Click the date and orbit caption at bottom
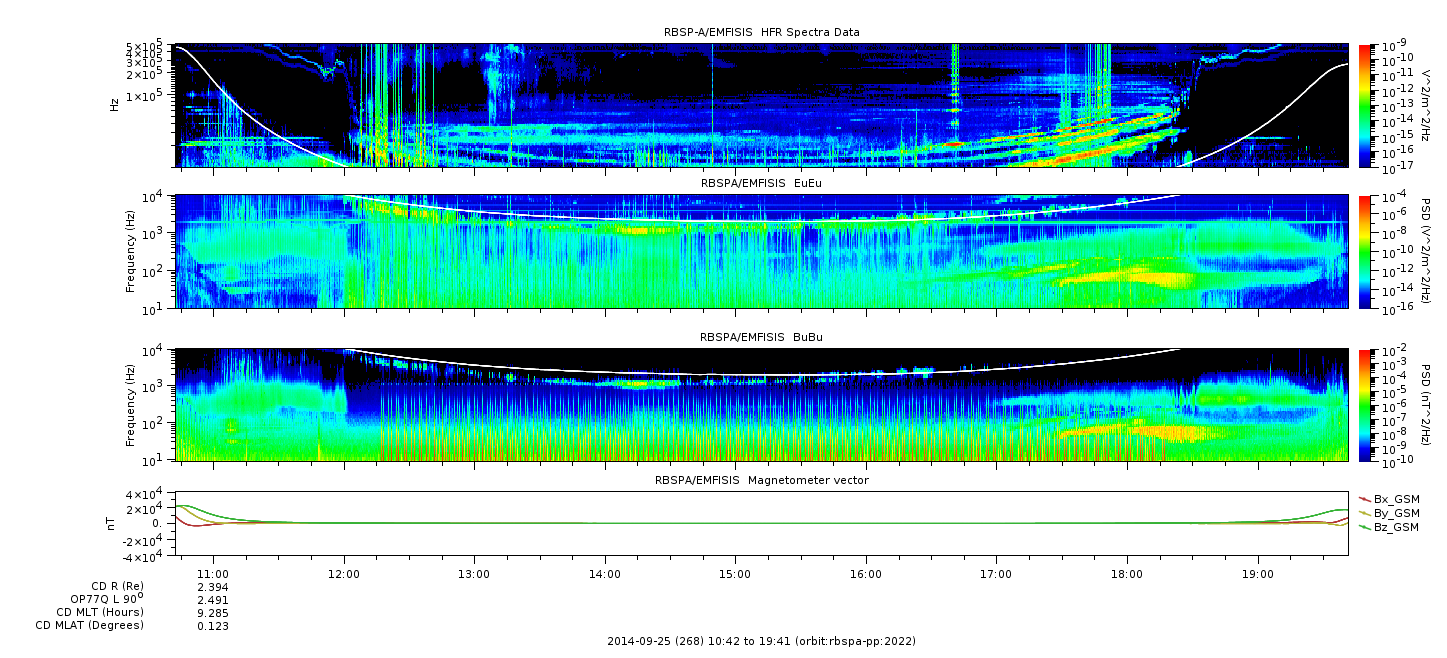Image resolution: width=1447 pixels, height=658 pixels. (x=761, y=641)
